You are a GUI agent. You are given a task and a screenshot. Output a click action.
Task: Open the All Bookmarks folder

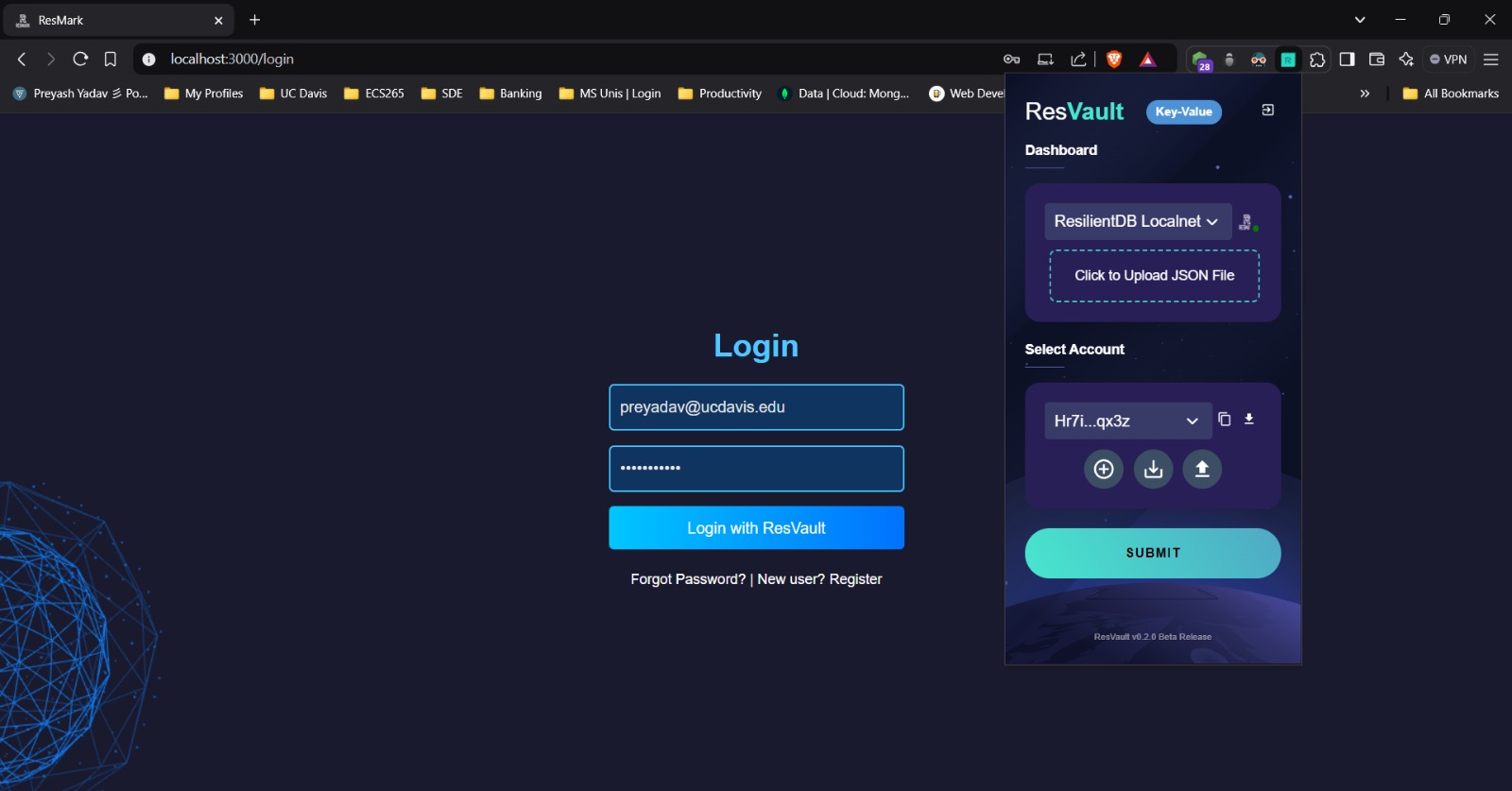coord(1452,94)
